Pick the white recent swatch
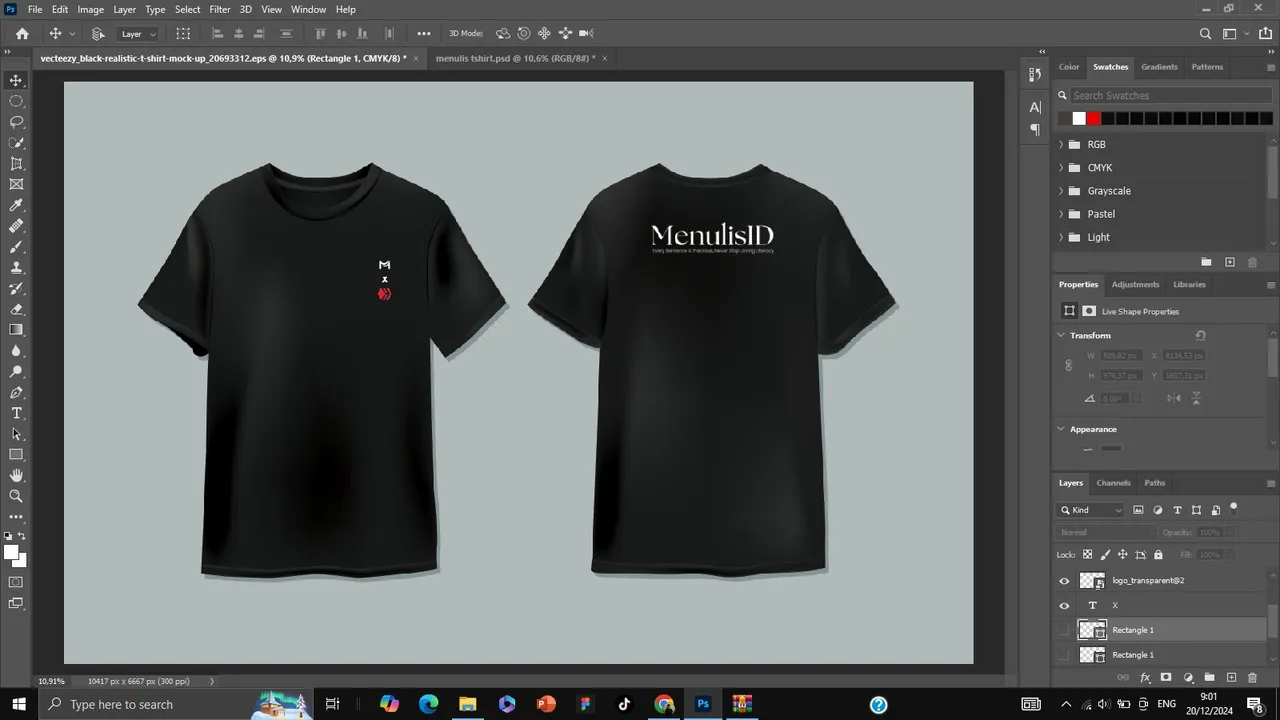This screenshot has width=1280, height=720. [x=1079, y=118]
